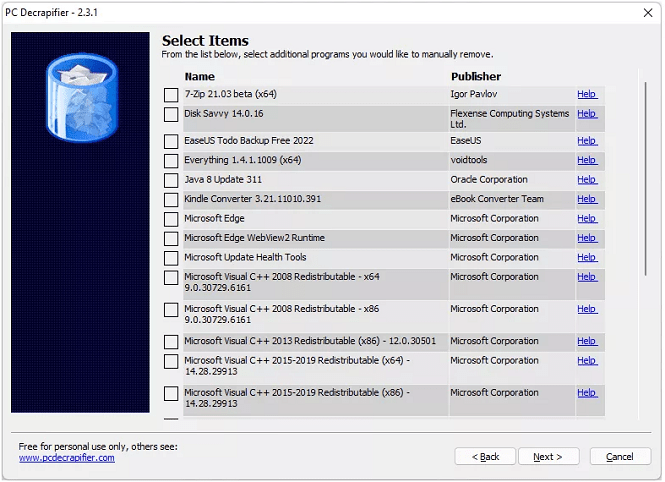This screenshot has width=665, height=482.
Task: Continue with the Next > button
Action: (x=548, y=457)
